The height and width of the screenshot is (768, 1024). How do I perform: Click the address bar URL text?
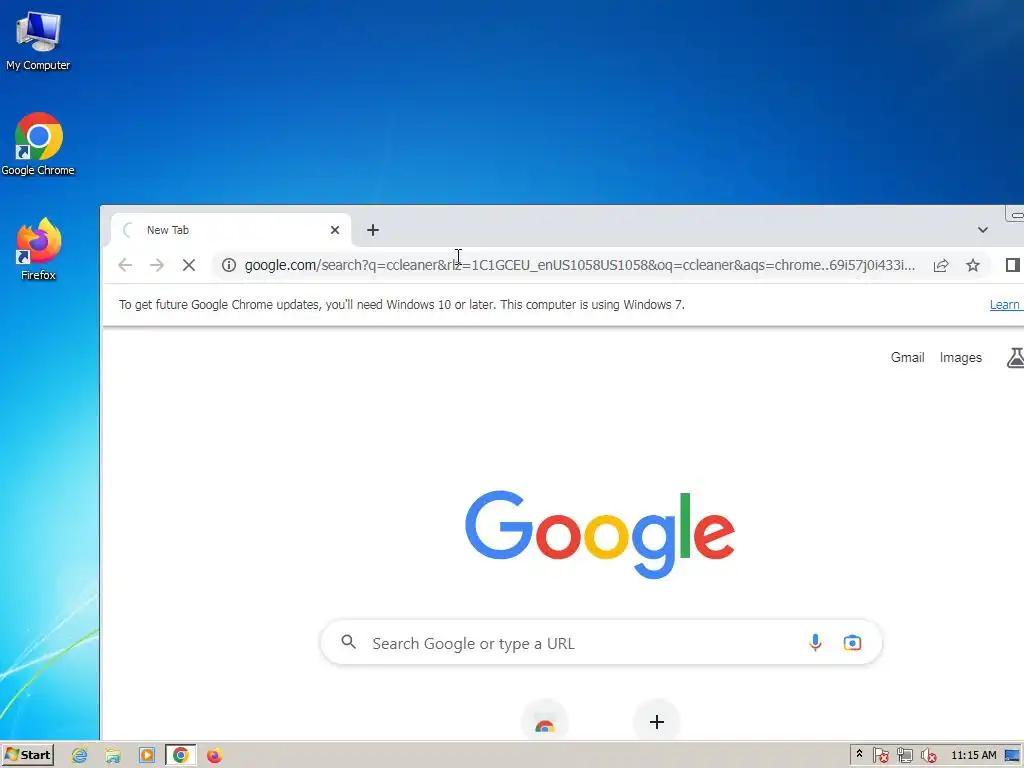point(580,265)
